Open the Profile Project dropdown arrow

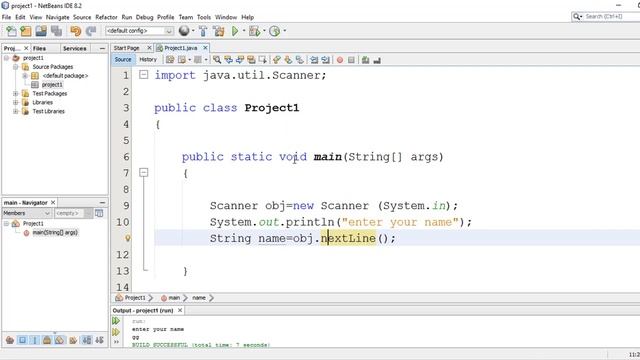pyautogui.click(x=284, y=31)
